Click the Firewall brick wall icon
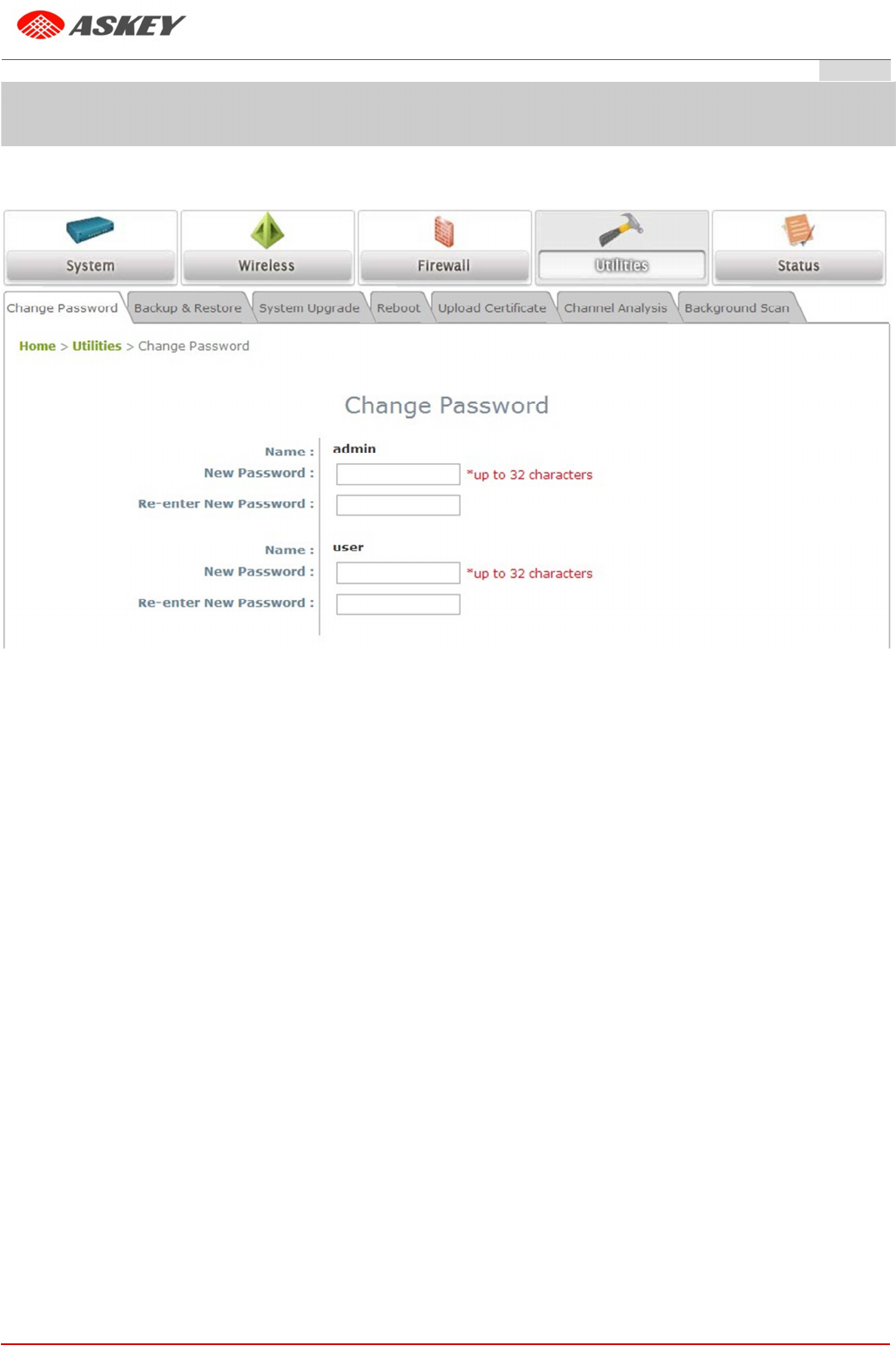The width and height of the screenshot is (896, 1366). tap(444, 232)
